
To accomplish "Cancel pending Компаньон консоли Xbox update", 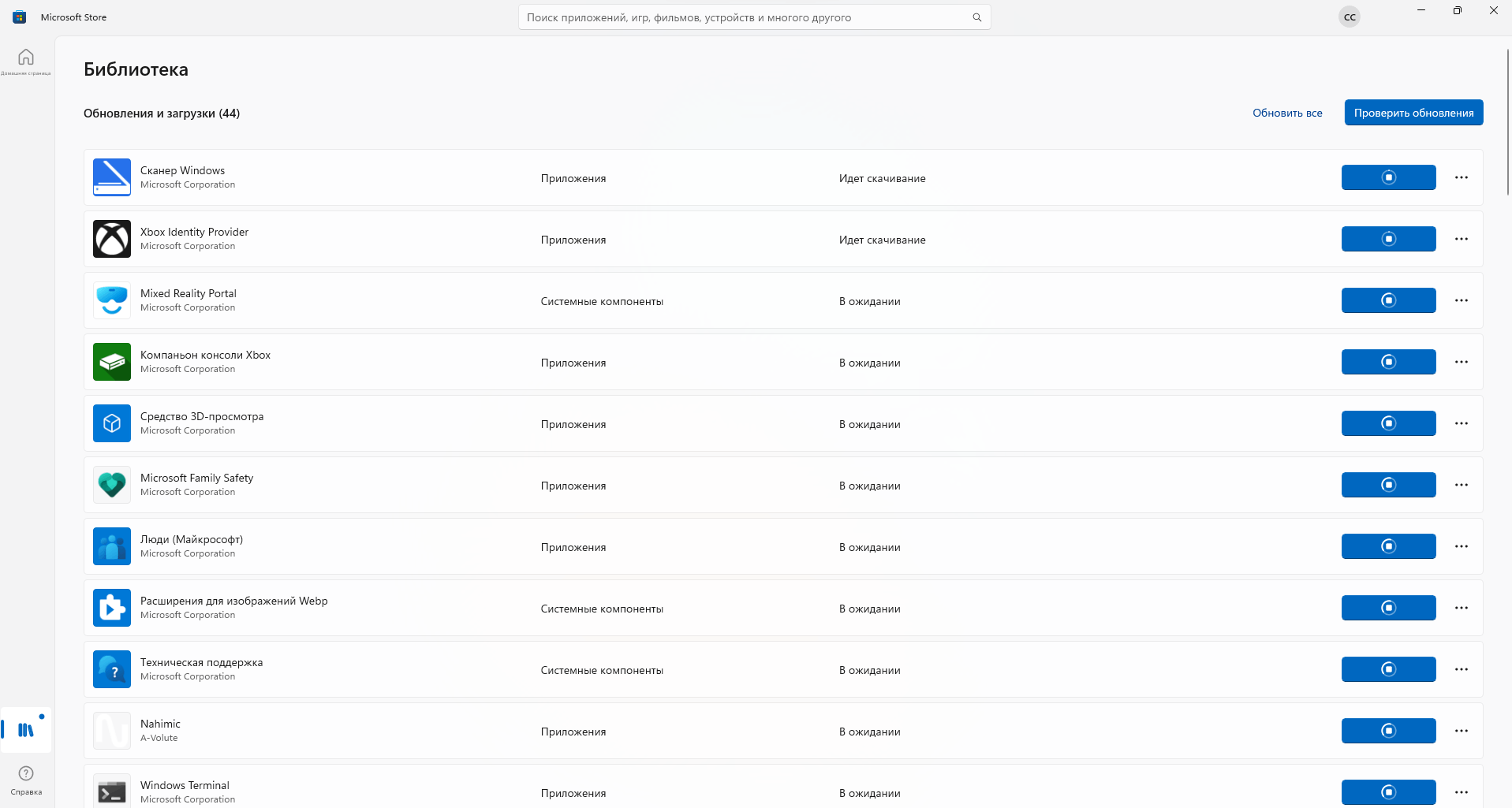I will (1388, 362).
